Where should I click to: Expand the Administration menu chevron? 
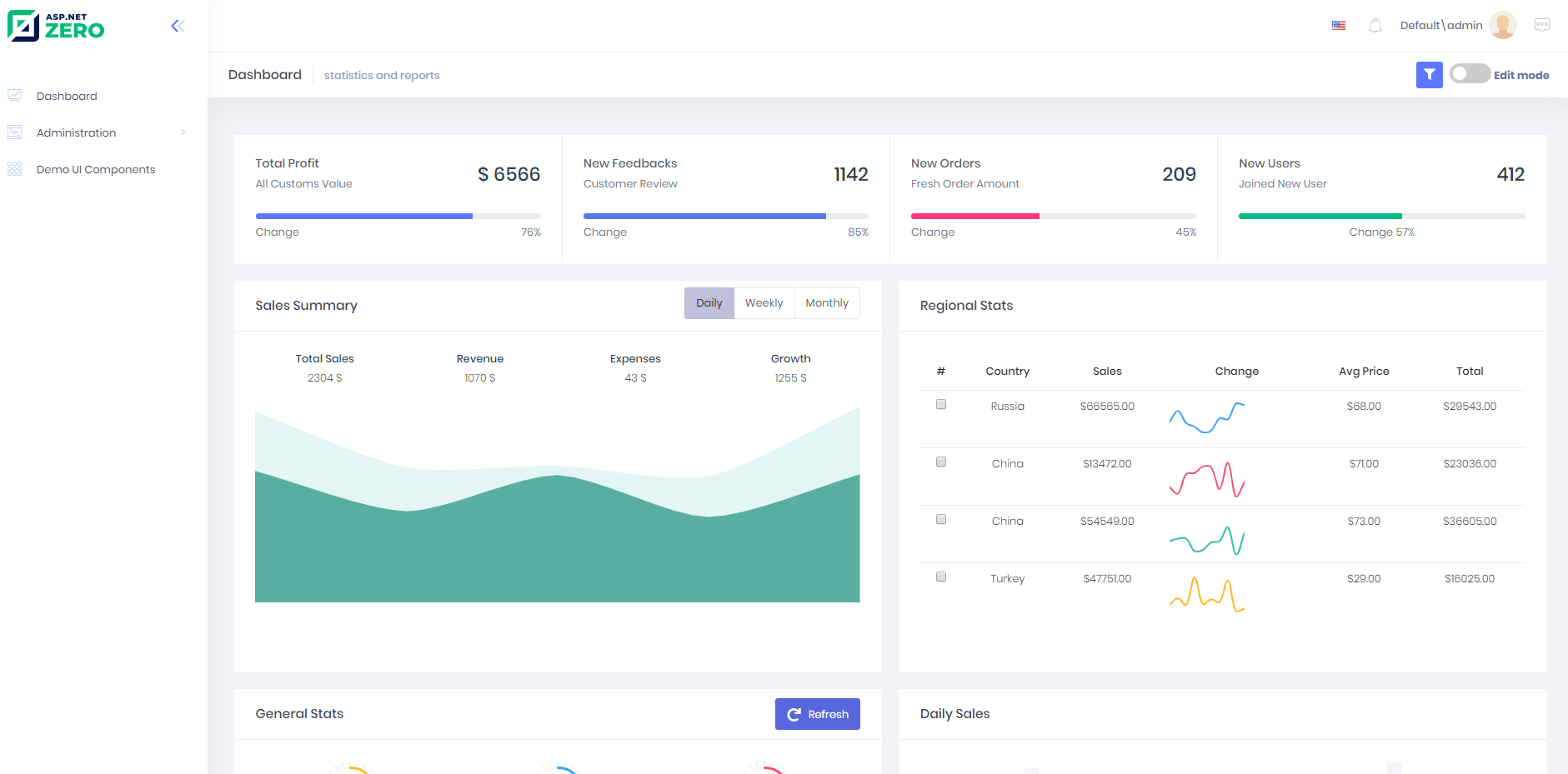[183, 132]
